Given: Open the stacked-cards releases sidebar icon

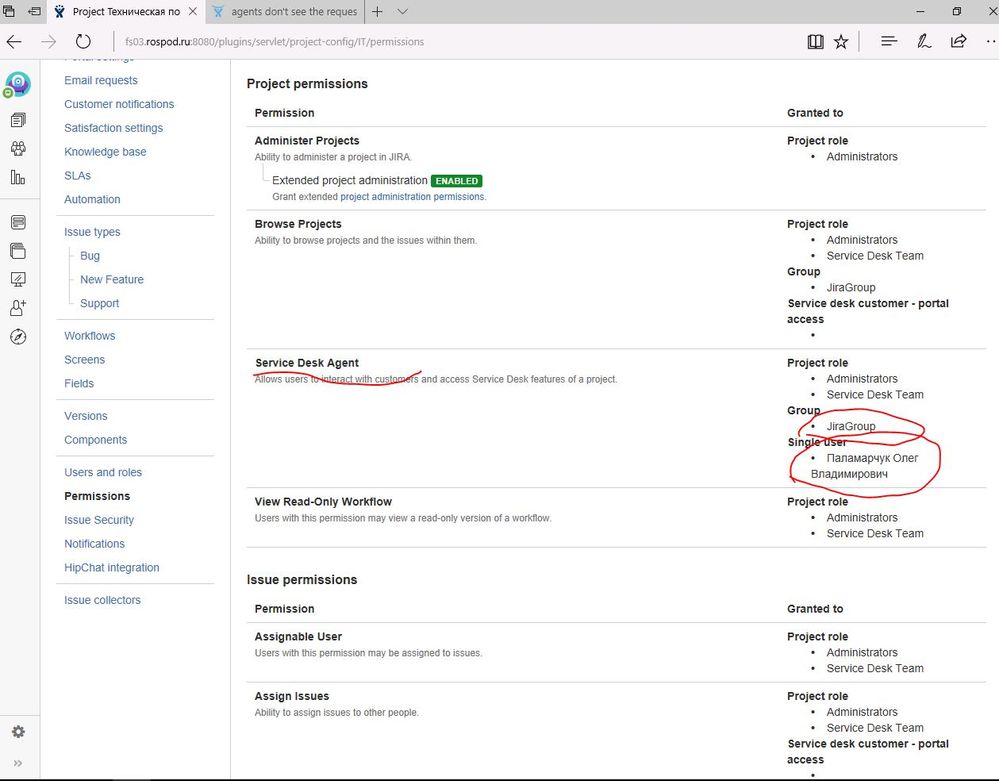Looking at the screenshot, I should pos(18,251).
